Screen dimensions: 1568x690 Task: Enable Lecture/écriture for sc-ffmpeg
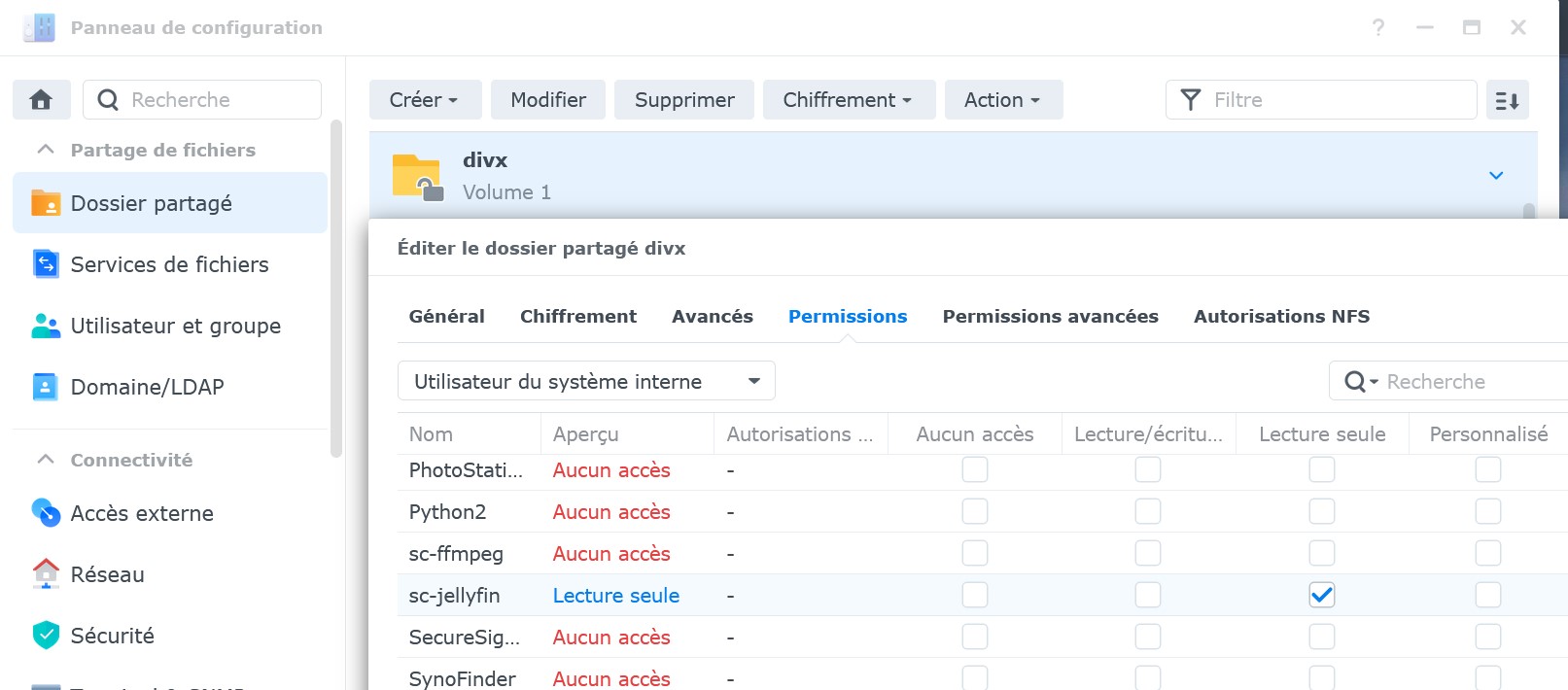(1147, 553)
